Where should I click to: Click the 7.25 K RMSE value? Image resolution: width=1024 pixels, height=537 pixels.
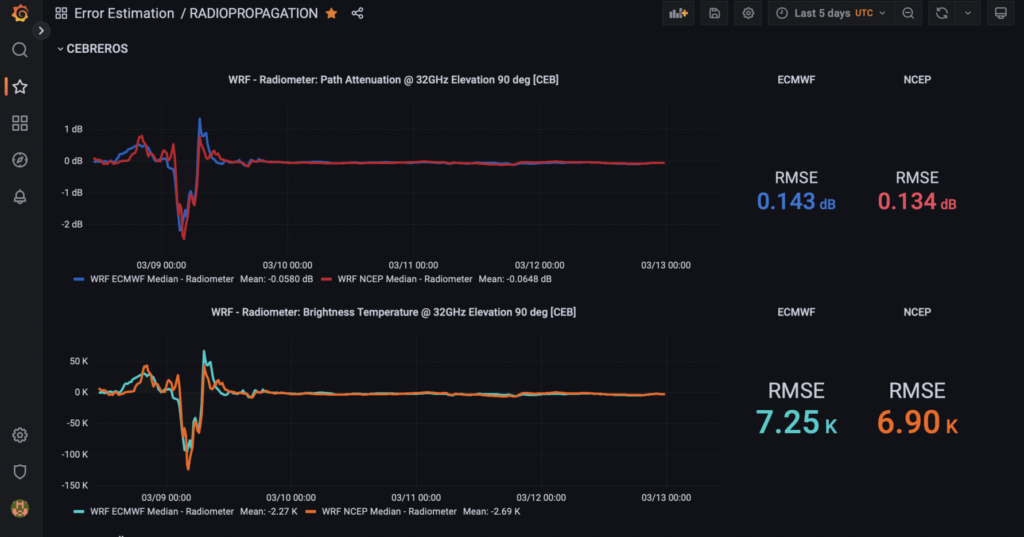(x=796, y=422)
